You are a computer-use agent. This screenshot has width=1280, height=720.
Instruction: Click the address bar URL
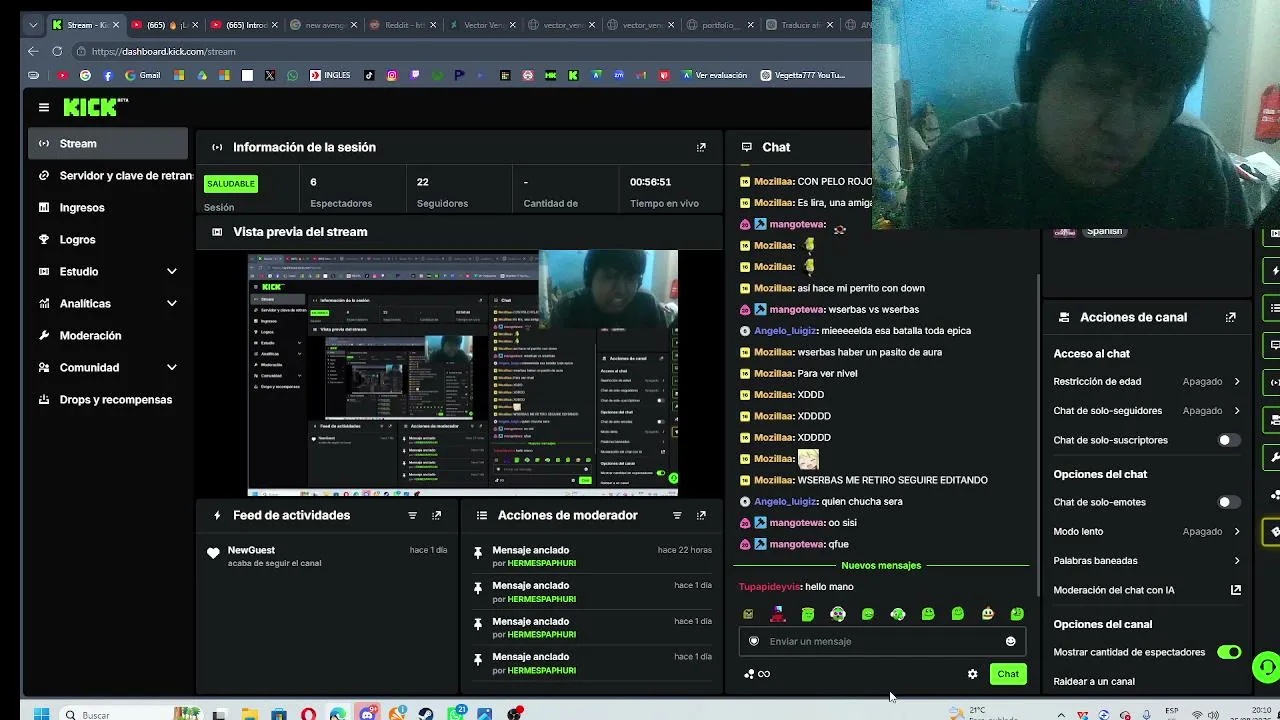(x=164, y=51)
